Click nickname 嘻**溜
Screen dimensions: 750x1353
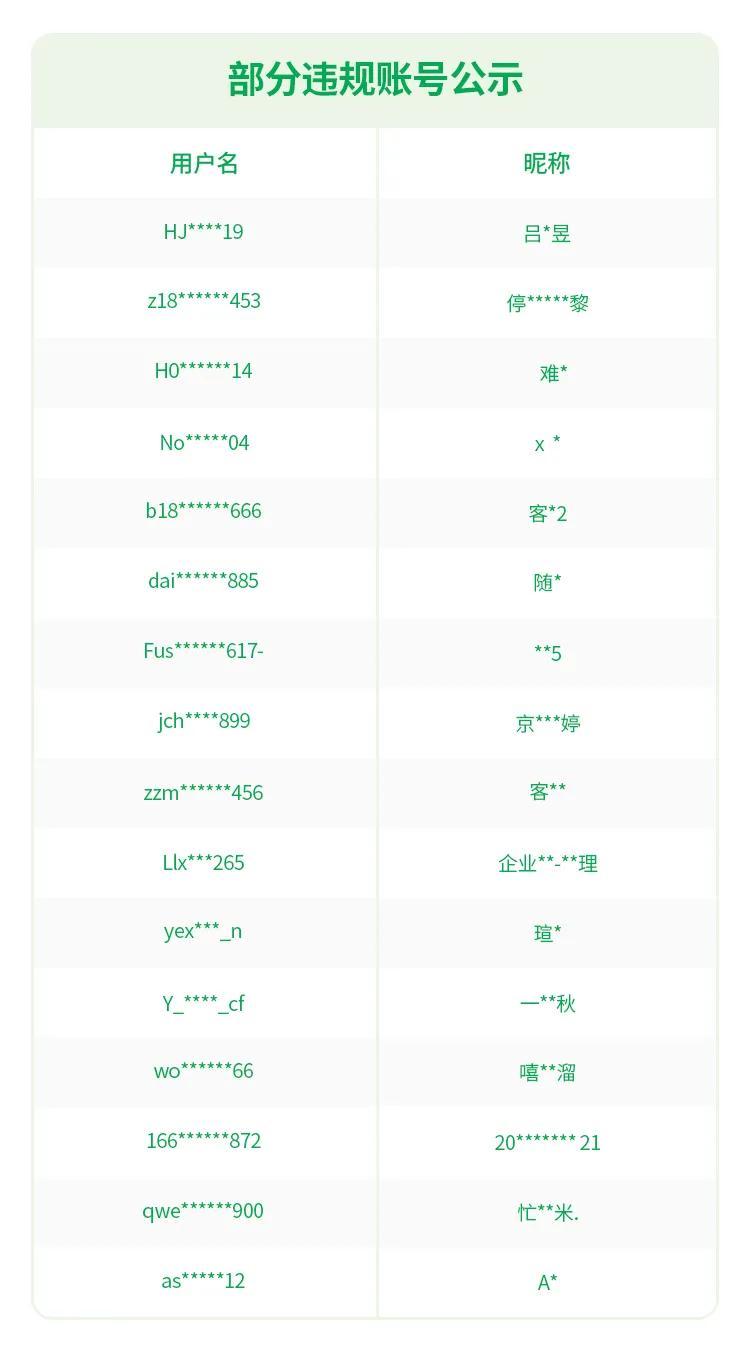pos(547,1073)
